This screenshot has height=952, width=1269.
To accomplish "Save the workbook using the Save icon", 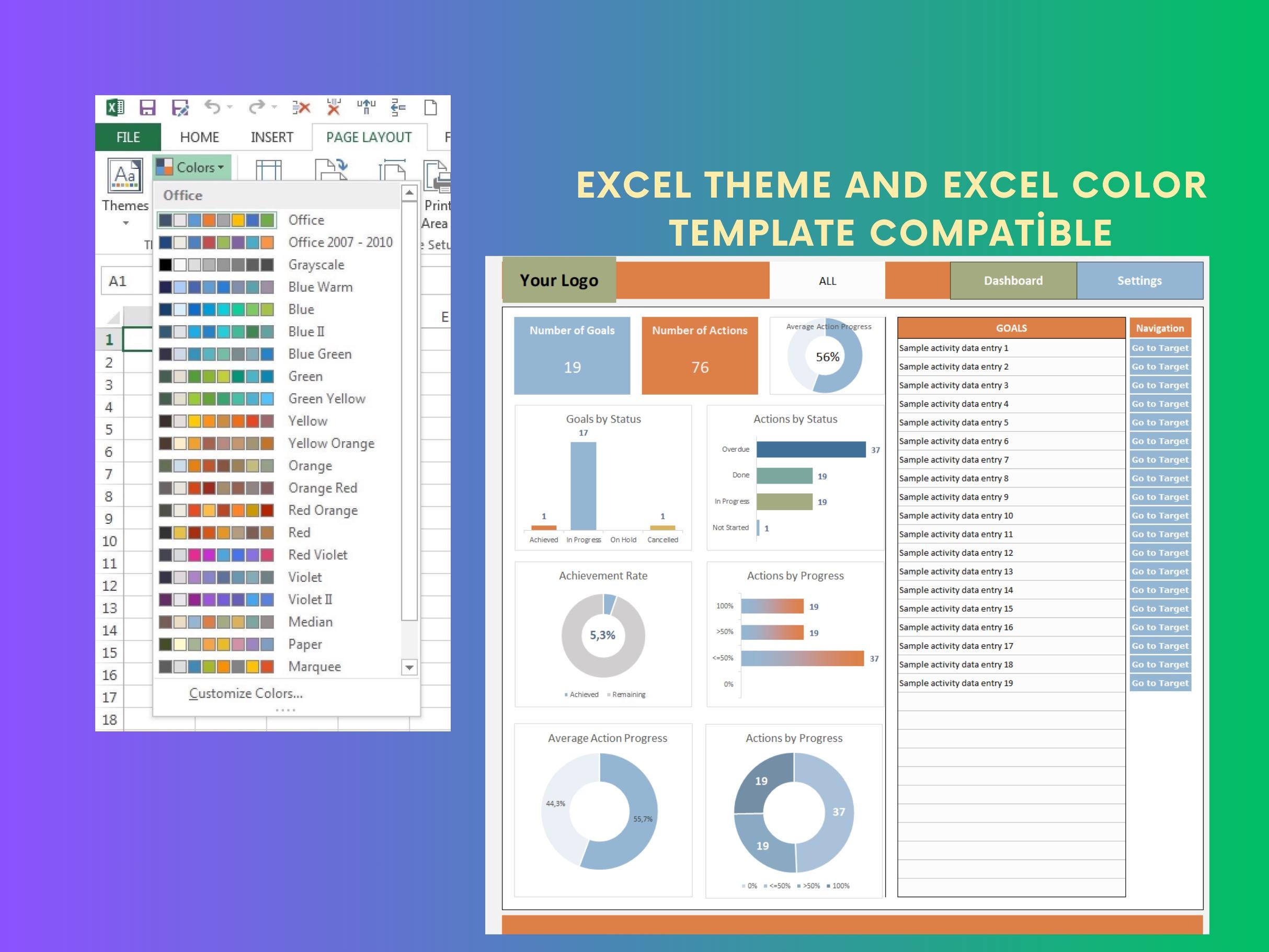I will (148, 107).
